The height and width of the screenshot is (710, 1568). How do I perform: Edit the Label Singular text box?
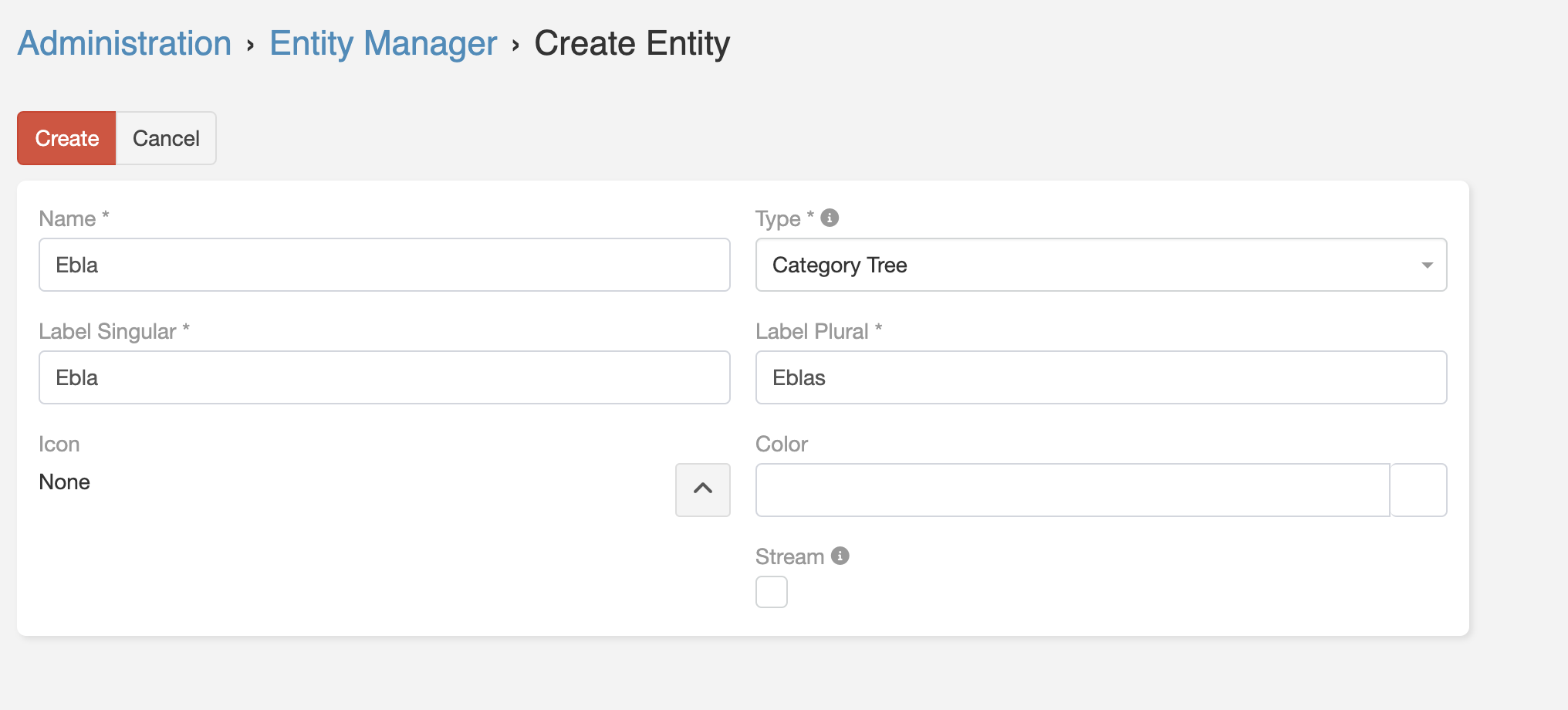point(384,377)
